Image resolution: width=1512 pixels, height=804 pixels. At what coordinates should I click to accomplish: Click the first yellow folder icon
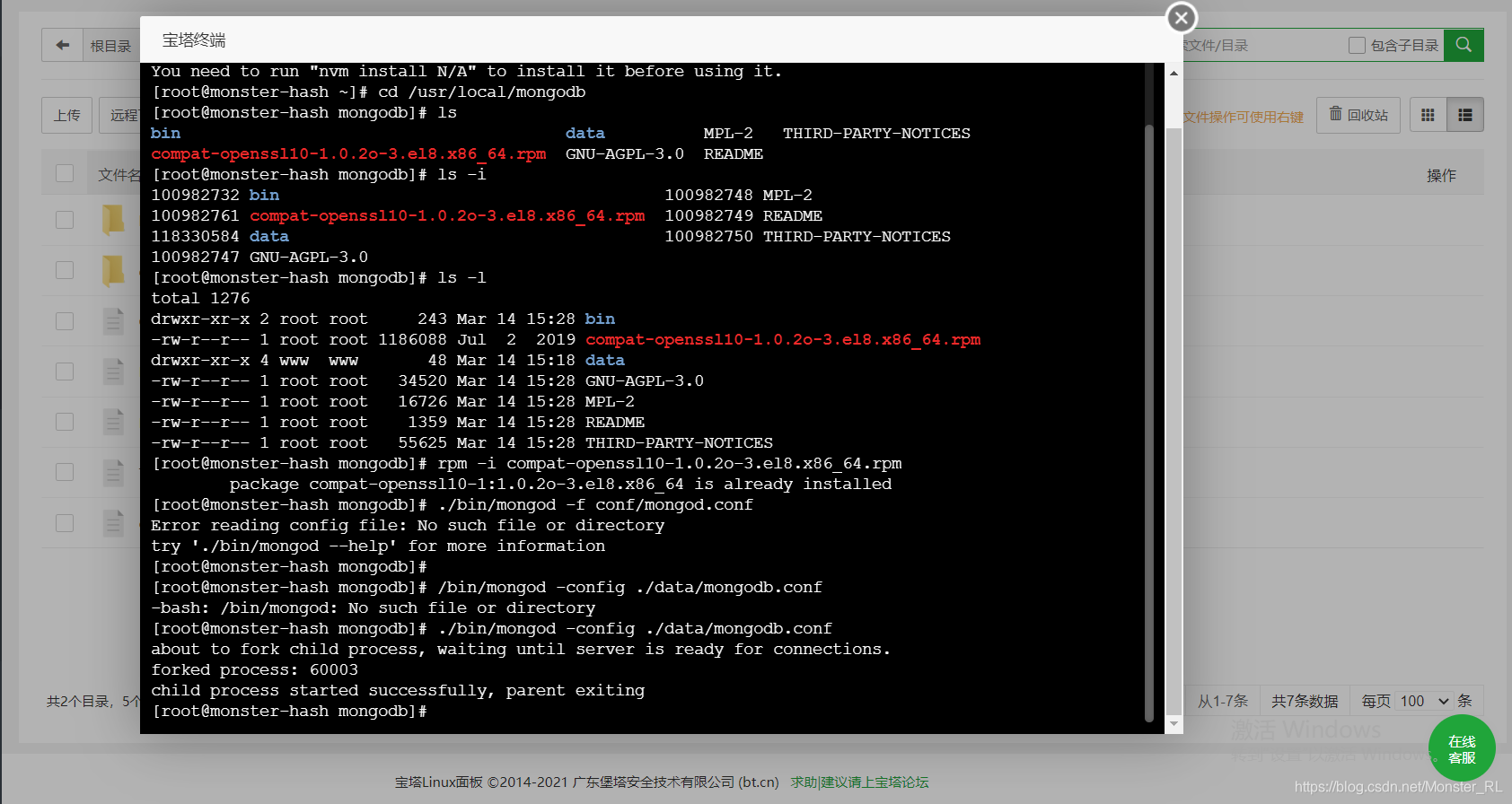113,220
